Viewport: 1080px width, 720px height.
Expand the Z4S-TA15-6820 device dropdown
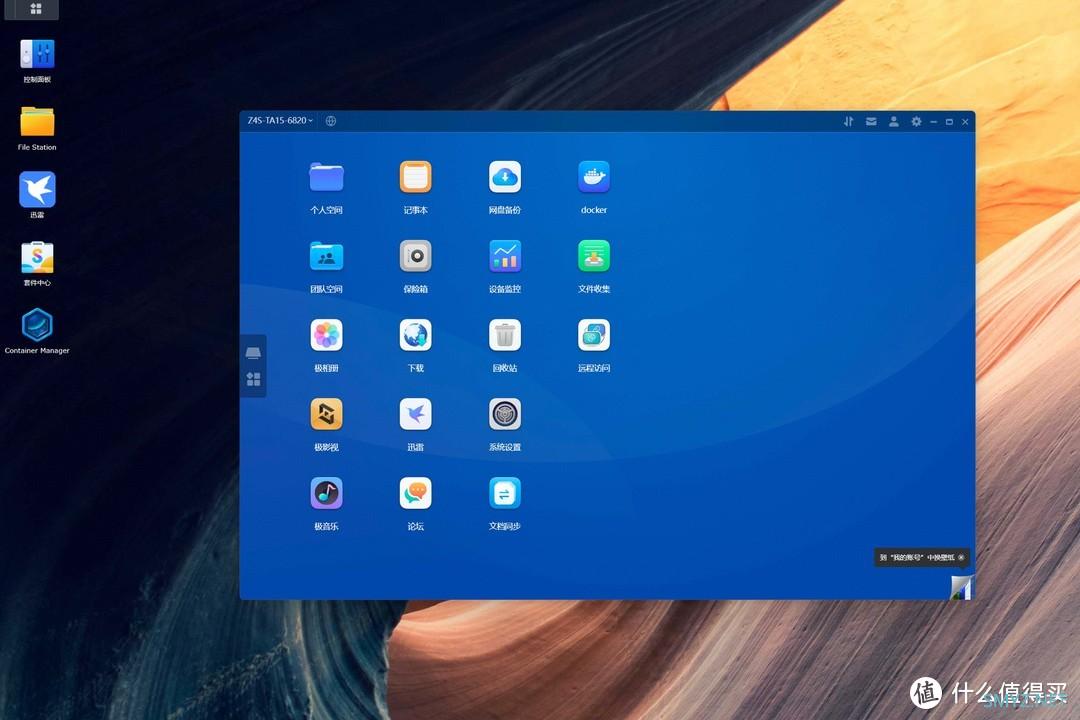click(x=280, y=121)
